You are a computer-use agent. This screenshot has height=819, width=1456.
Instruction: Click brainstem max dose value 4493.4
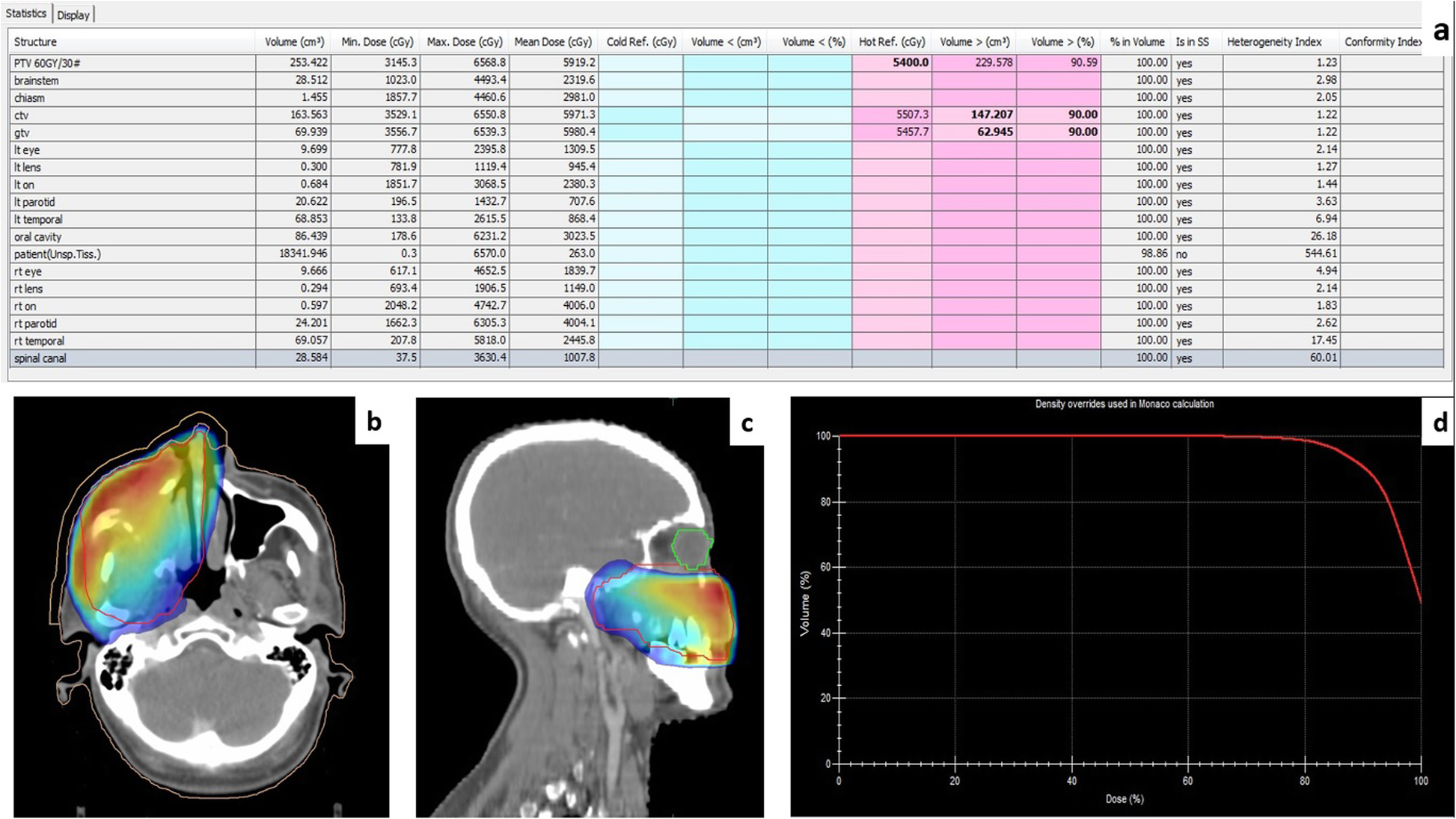coord(490,80)
